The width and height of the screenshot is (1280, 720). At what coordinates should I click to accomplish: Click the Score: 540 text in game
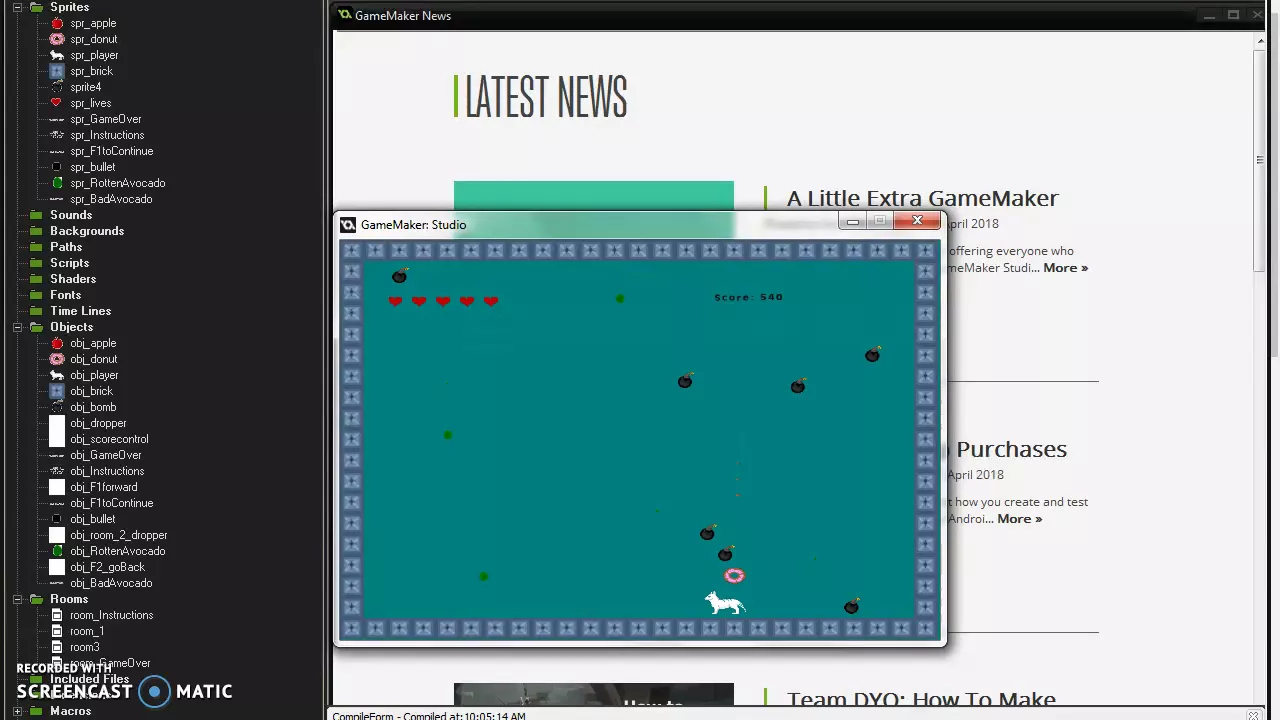[x=748, y=297]
